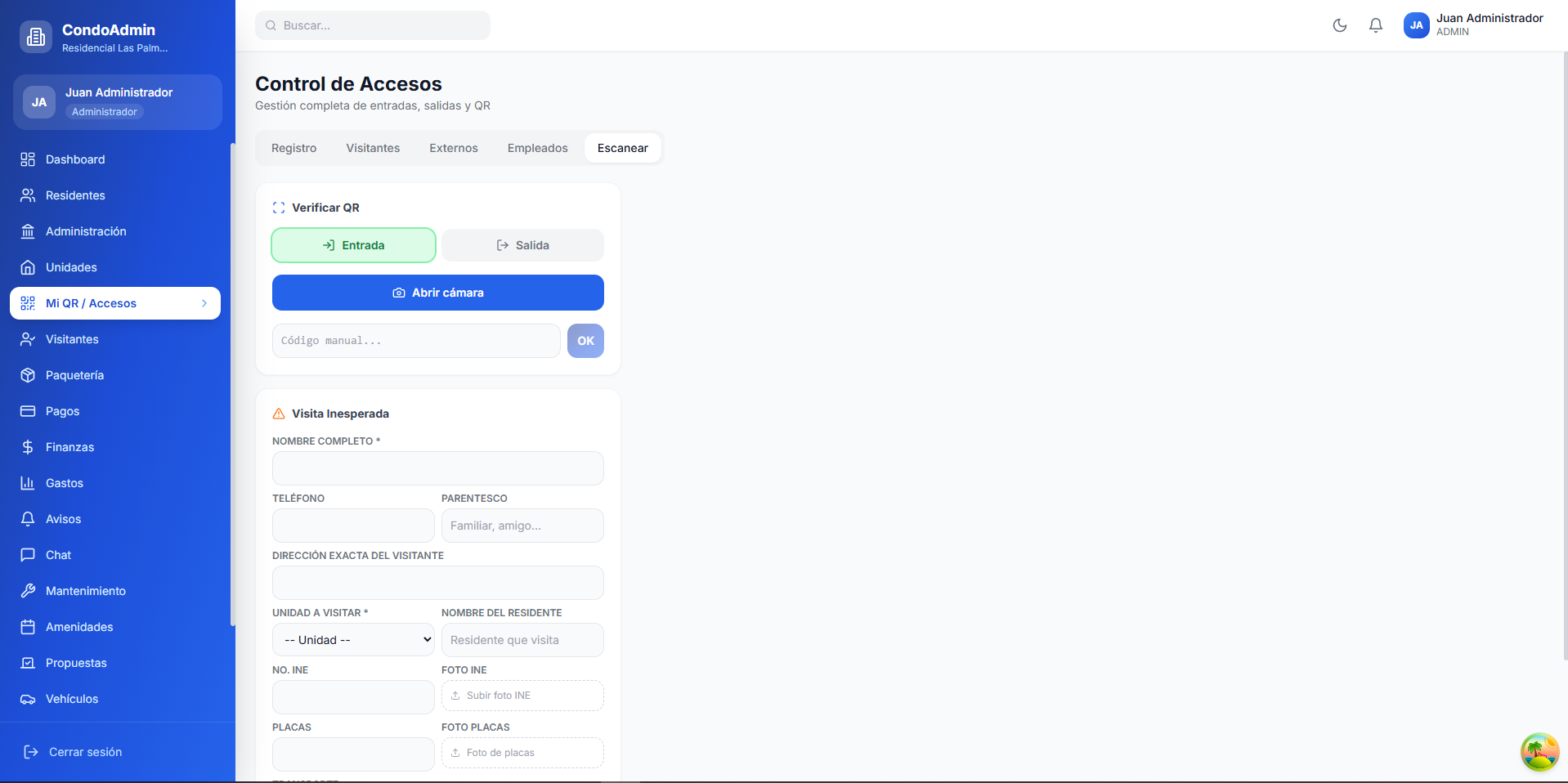This screenshot has width=1568, height=783.
Task: Go to Finanzas in the sidebar
Action: point(69,447)
